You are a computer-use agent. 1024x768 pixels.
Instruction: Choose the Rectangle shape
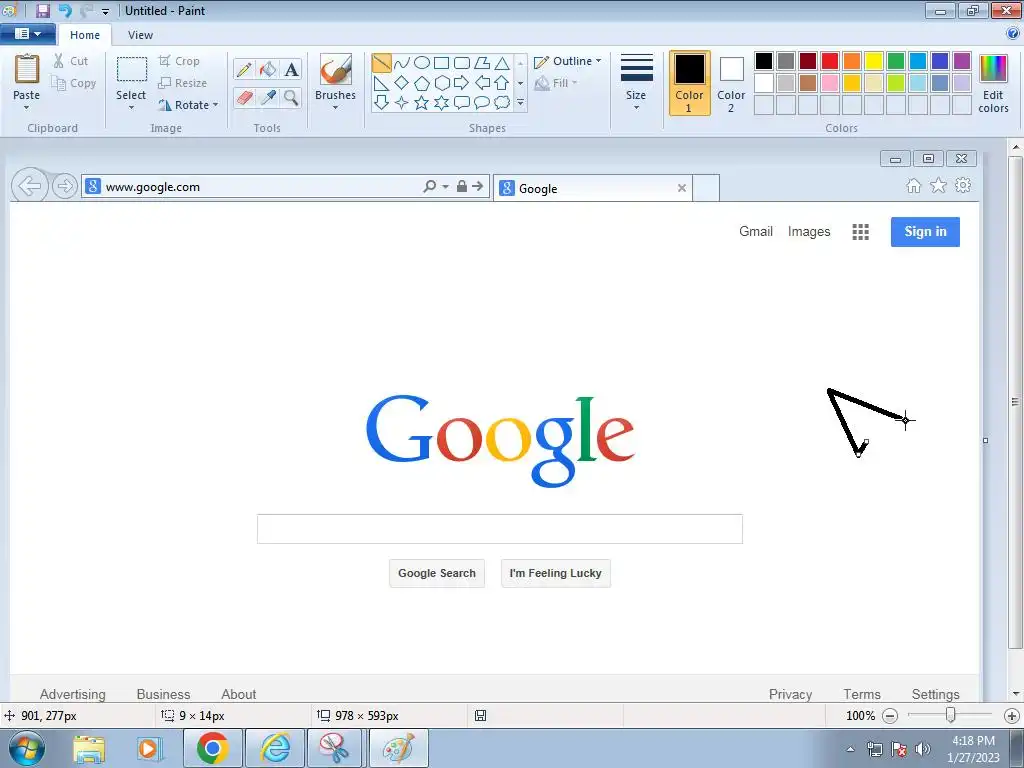pos(441,63)
